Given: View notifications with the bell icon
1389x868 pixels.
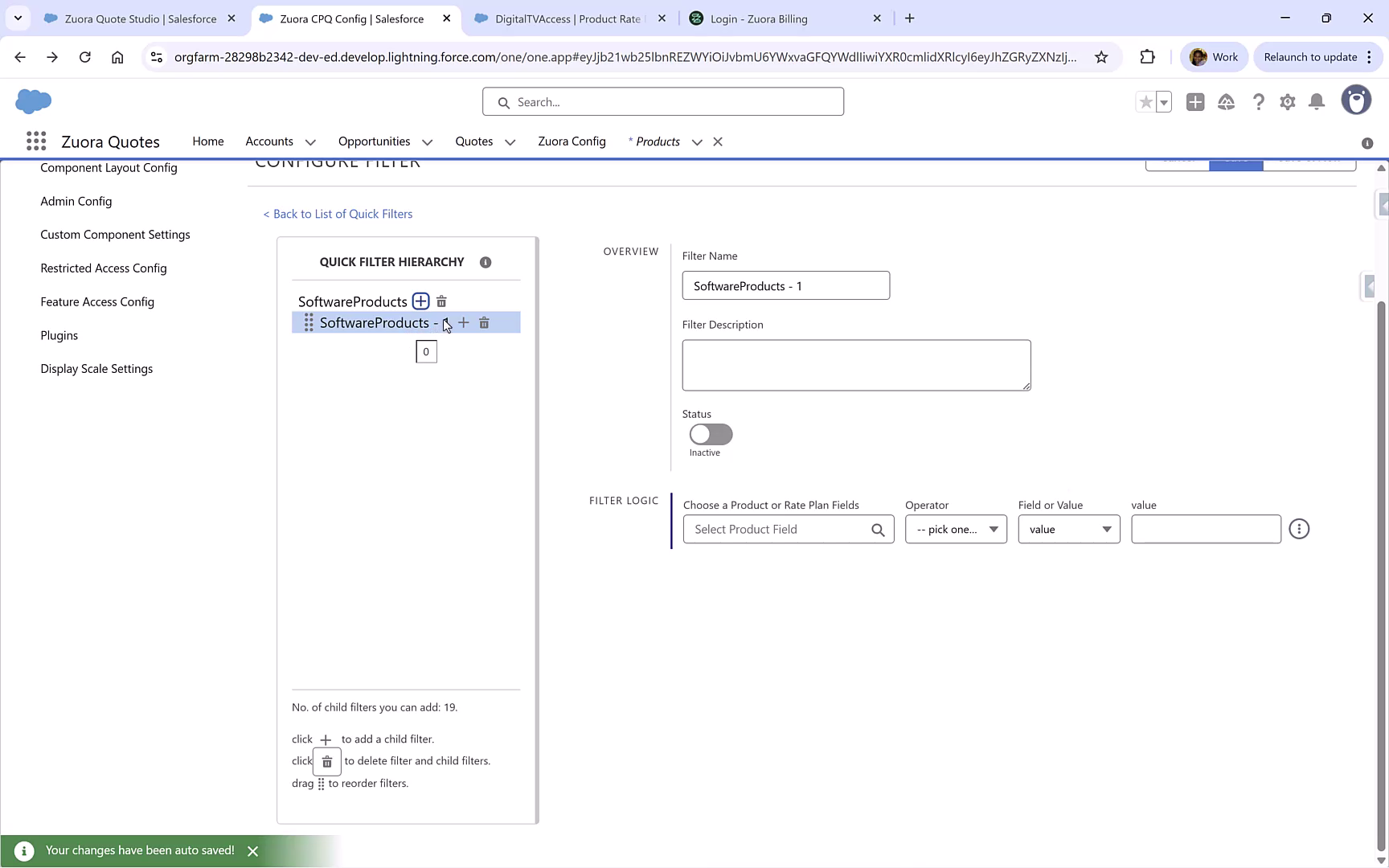Looking at the screenshot, I should pyautogui.click(x=1317, y=102).
